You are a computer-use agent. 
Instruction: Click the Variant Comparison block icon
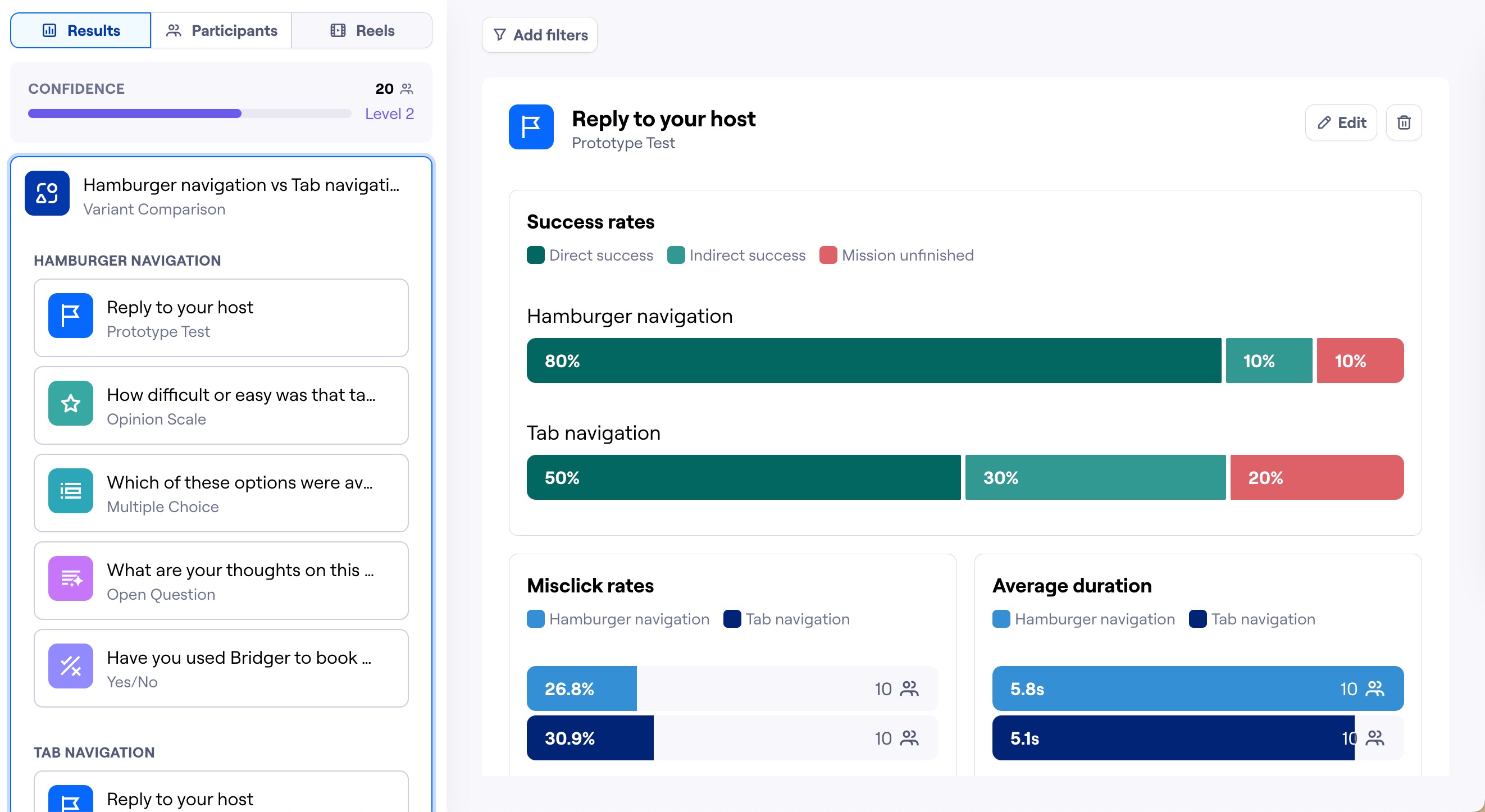(47, 193)
